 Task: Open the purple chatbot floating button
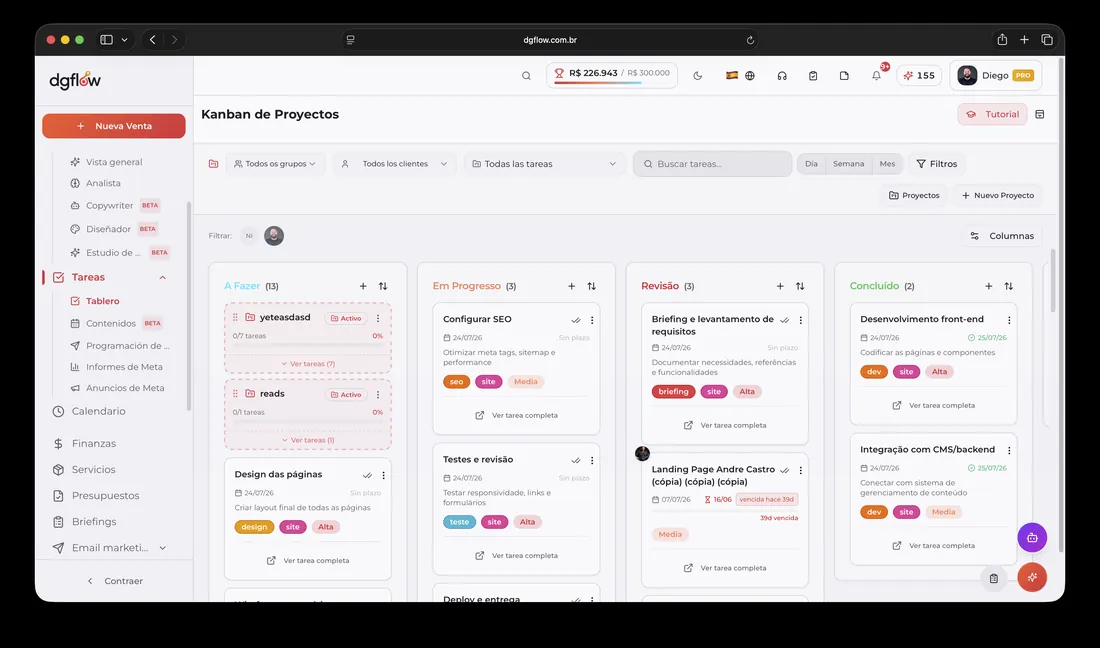click(1032, 538)
